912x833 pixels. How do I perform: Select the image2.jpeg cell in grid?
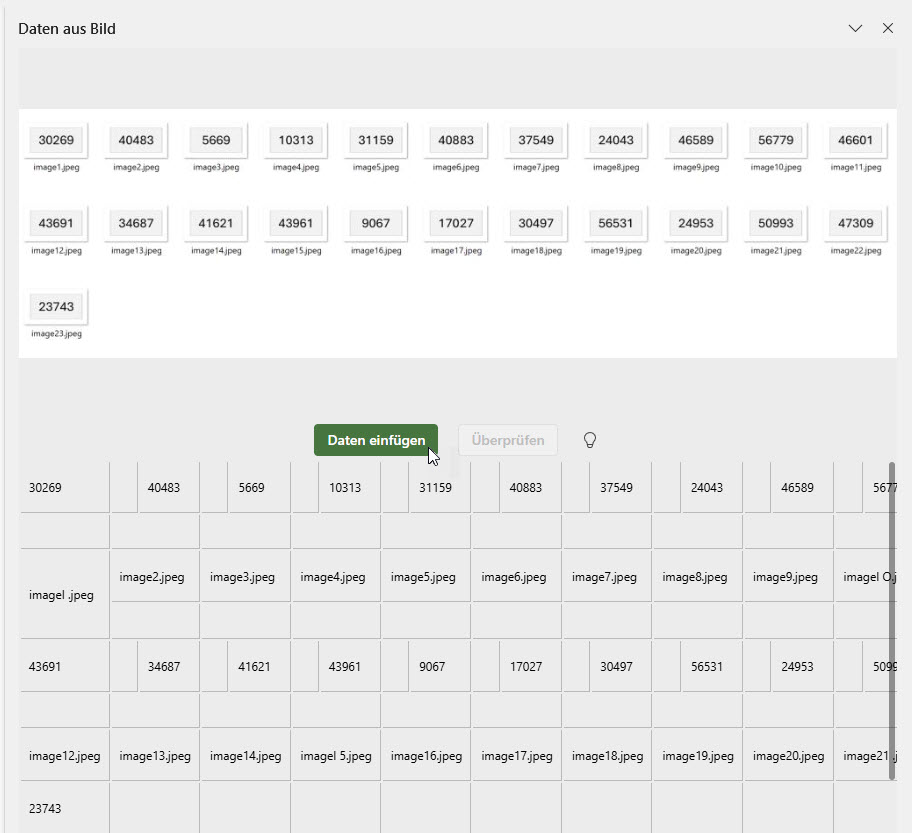152,577
